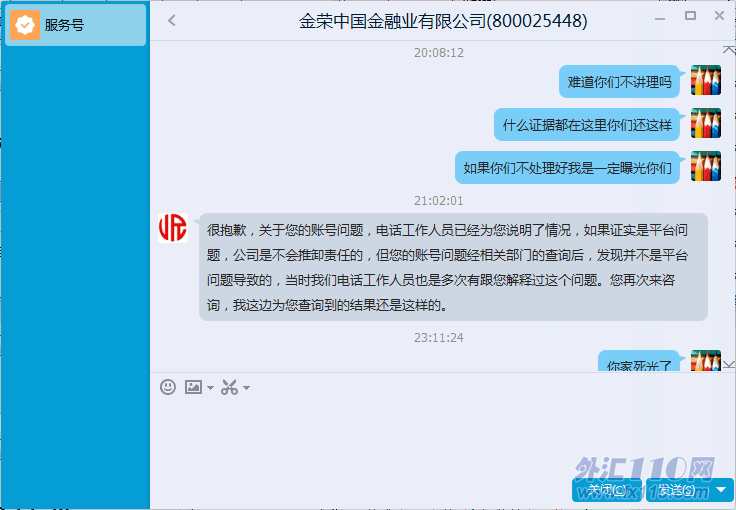
Task: Expand the screenshot options dropdown arrow
Action: click(246, 388)
